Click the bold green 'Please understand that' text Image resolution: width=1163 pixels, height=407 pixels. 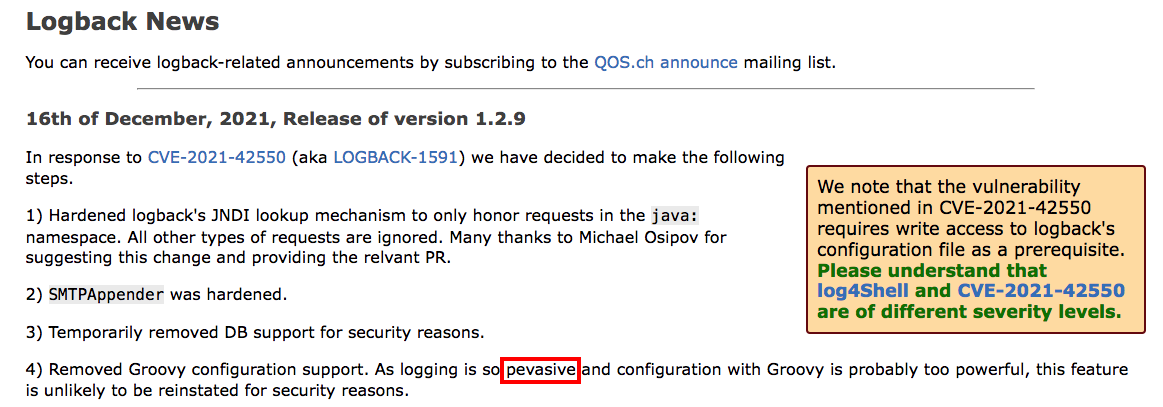pyautogui.click(x=932, y=270)
